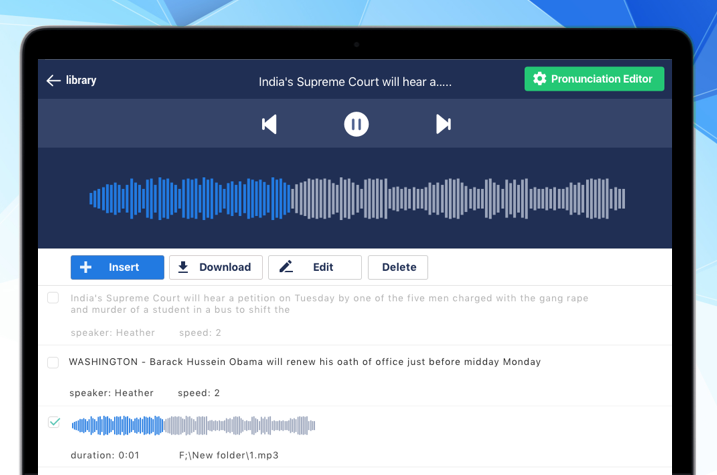Open the Pronunciation Editor
This screenshot has height=475, width=717.
coord(594,79)
